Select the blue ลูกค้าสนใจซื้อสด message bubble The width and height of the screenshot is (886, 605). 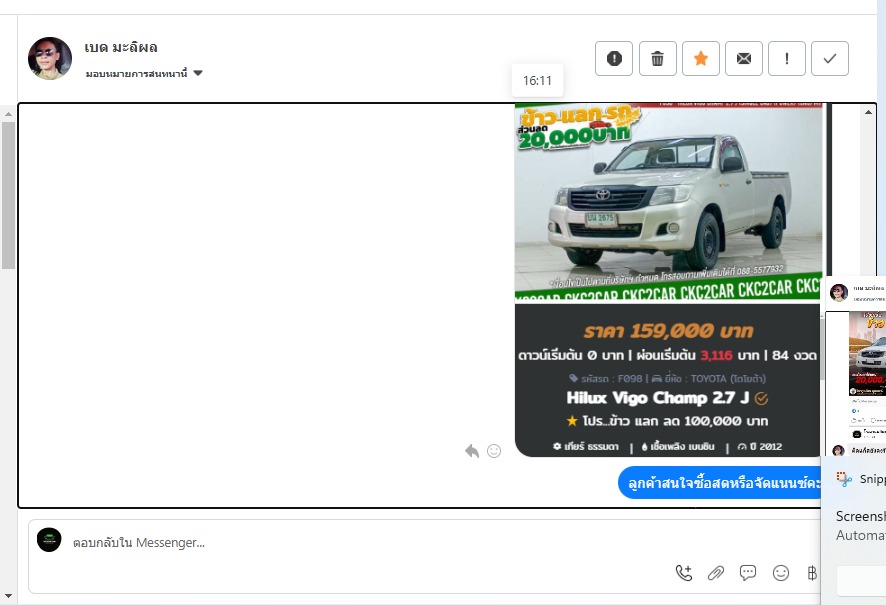[x=719, y=483]
